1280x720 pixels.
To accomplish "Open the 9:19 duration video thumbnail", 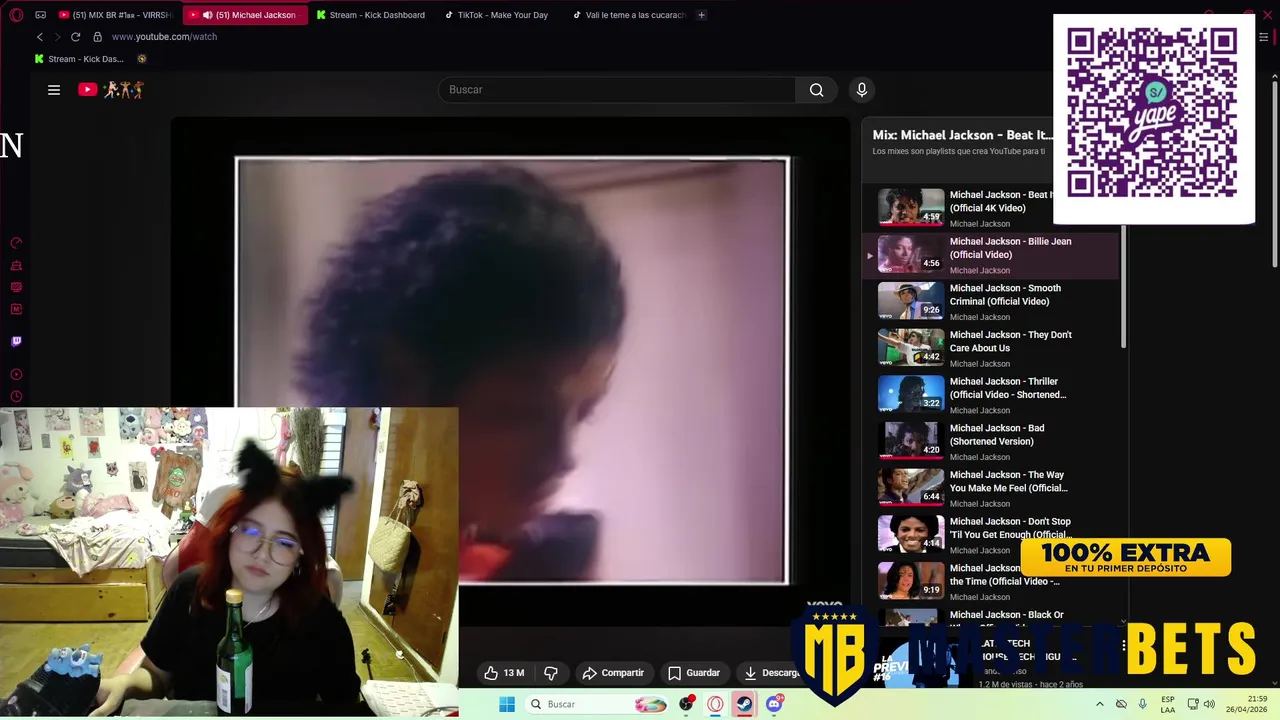I will (x=911, y=581).
